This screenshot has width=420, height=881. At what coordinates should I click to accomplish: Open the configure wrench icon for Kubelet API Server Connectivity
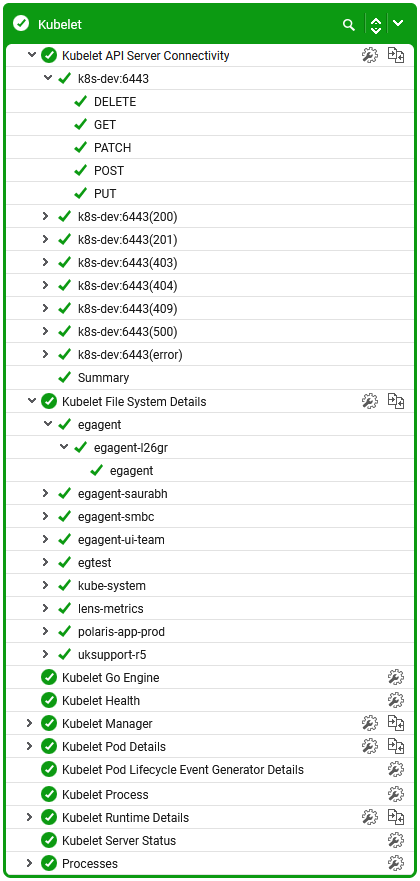(369, 56)
